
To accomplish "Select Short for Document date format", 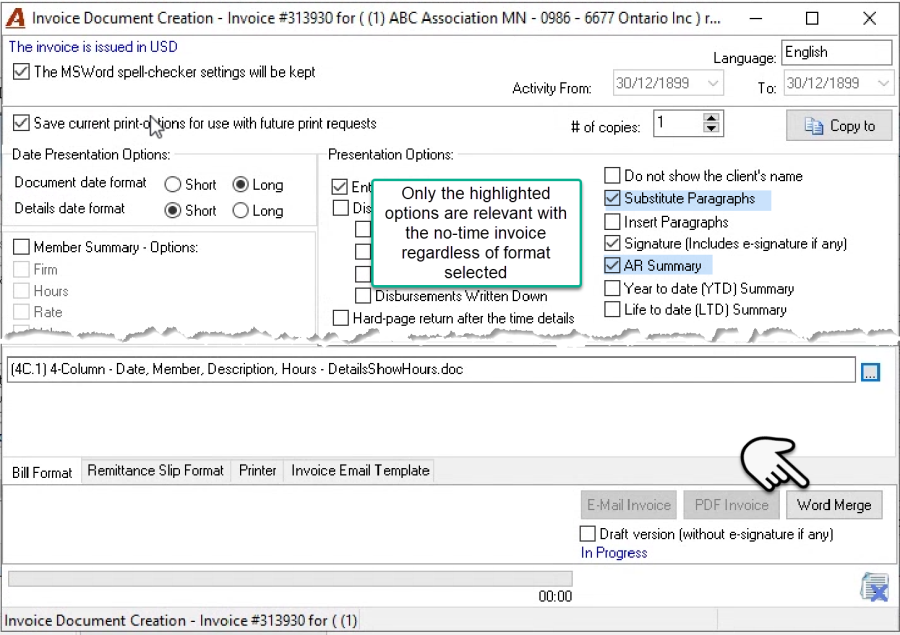I will [x=173, y=184].
